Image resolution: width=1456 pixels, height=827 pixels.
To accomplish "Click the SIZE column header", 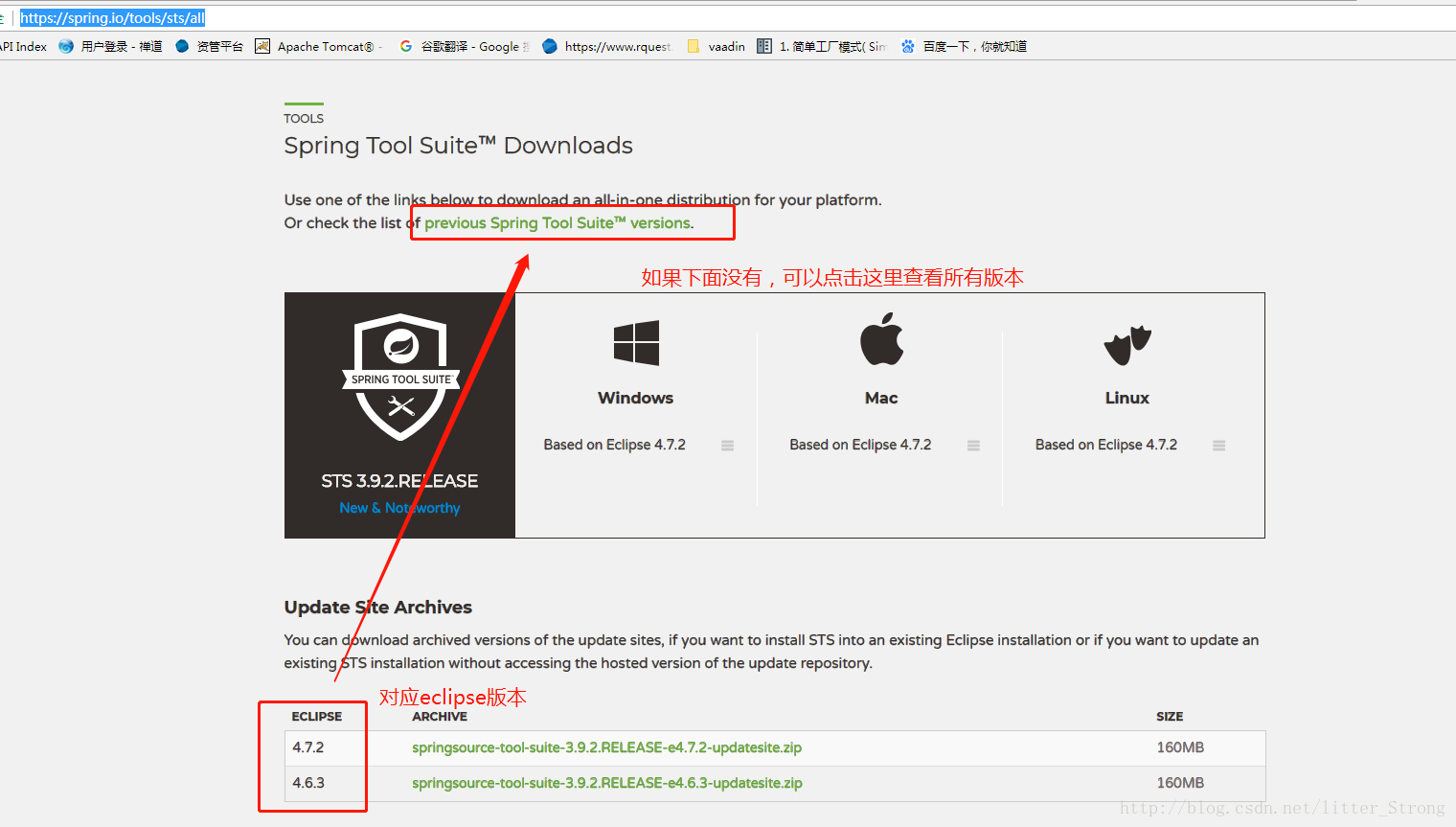I will pos(1170,717).
